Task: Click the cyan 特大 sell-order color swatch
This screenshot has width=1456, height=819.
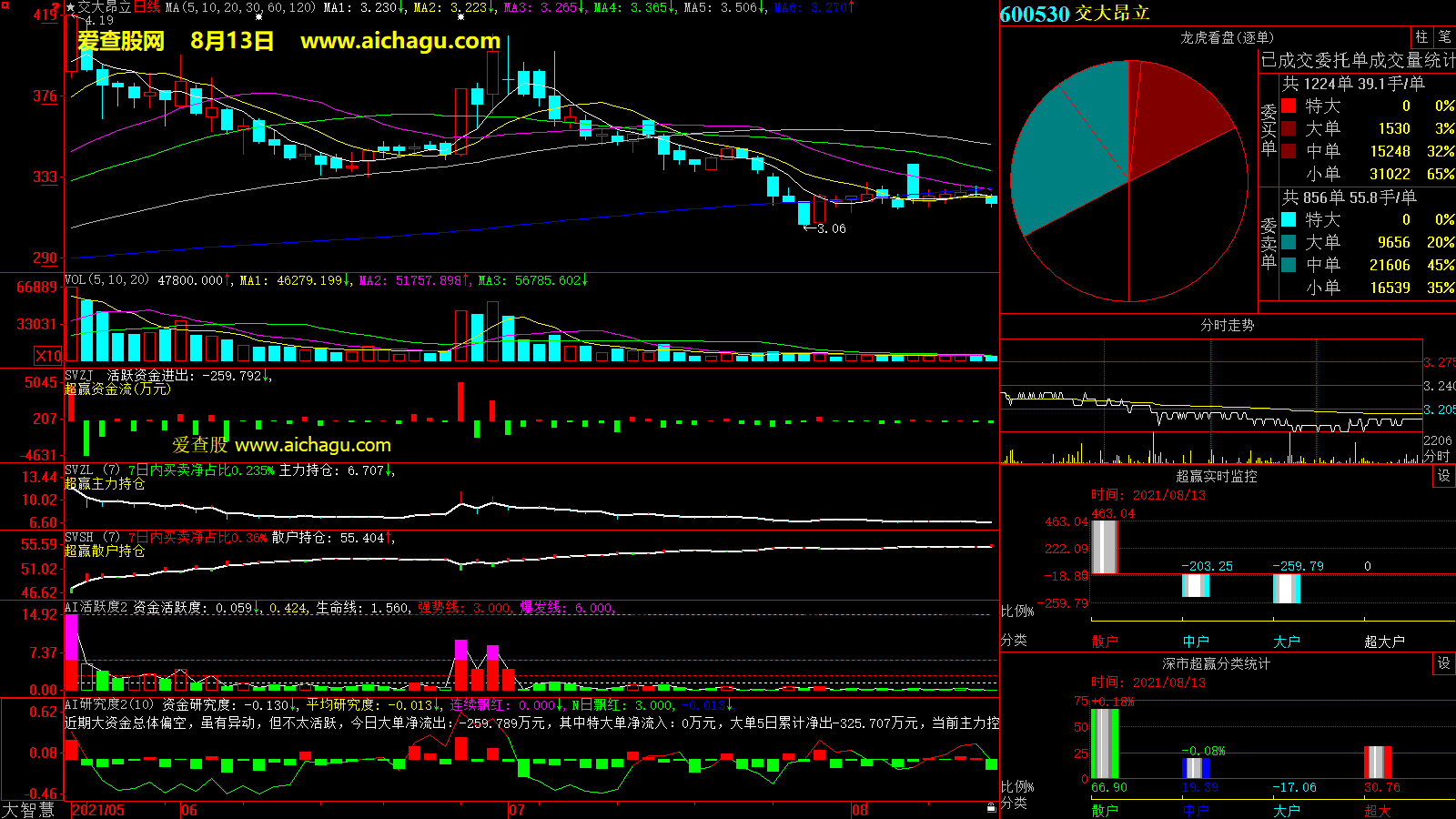Action: coord(1289,219)
